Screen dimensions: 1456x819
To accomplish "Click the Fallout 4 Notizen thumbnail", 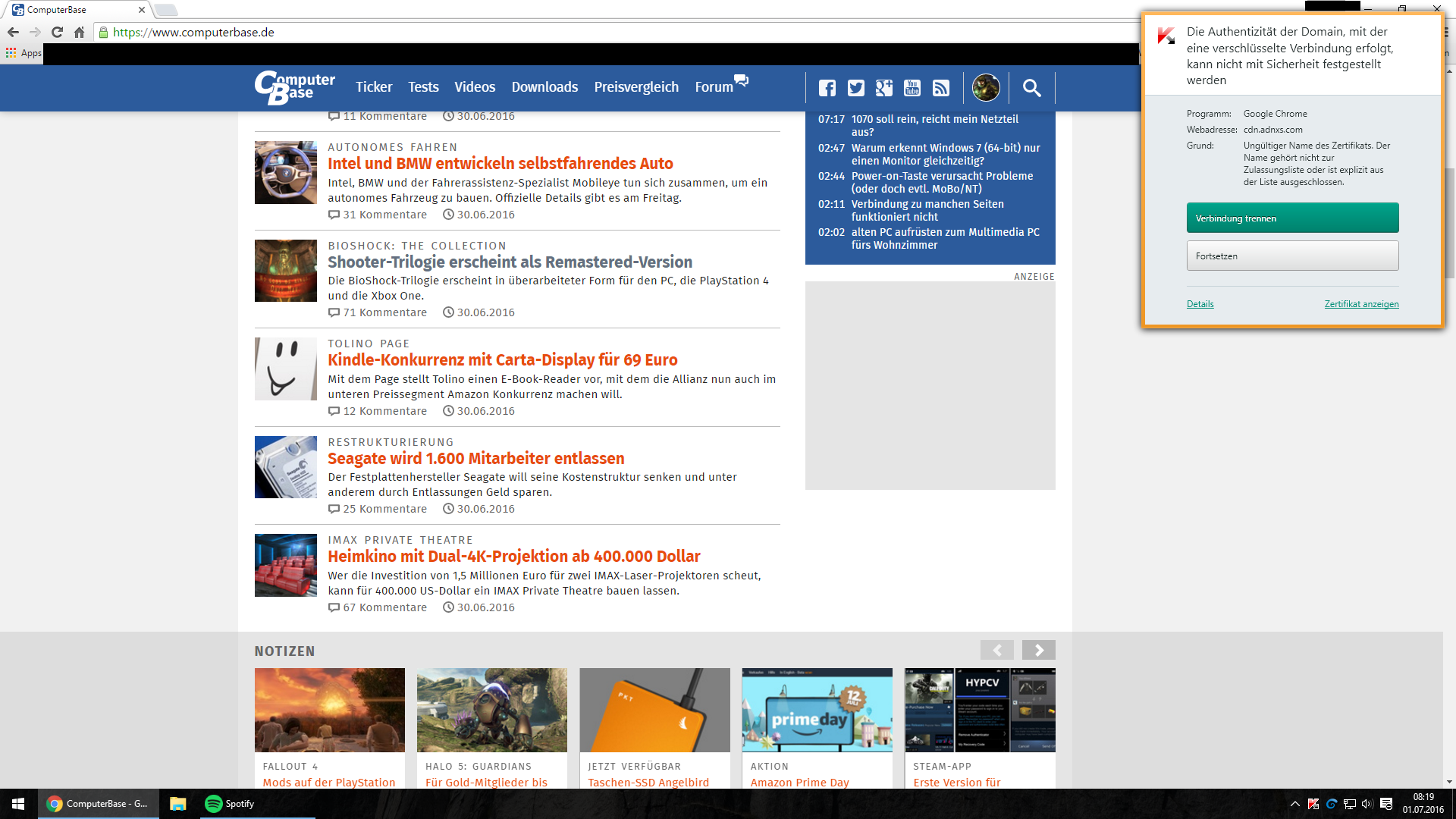I will [x=329, y=710].
